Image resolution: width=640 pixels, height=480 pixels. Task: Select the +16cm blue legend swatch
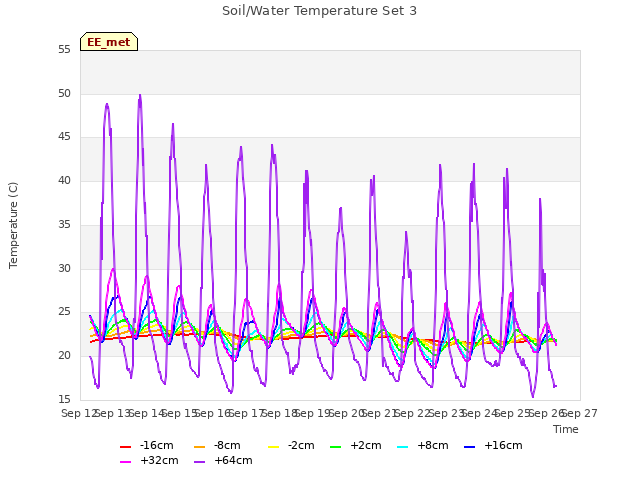470,447
